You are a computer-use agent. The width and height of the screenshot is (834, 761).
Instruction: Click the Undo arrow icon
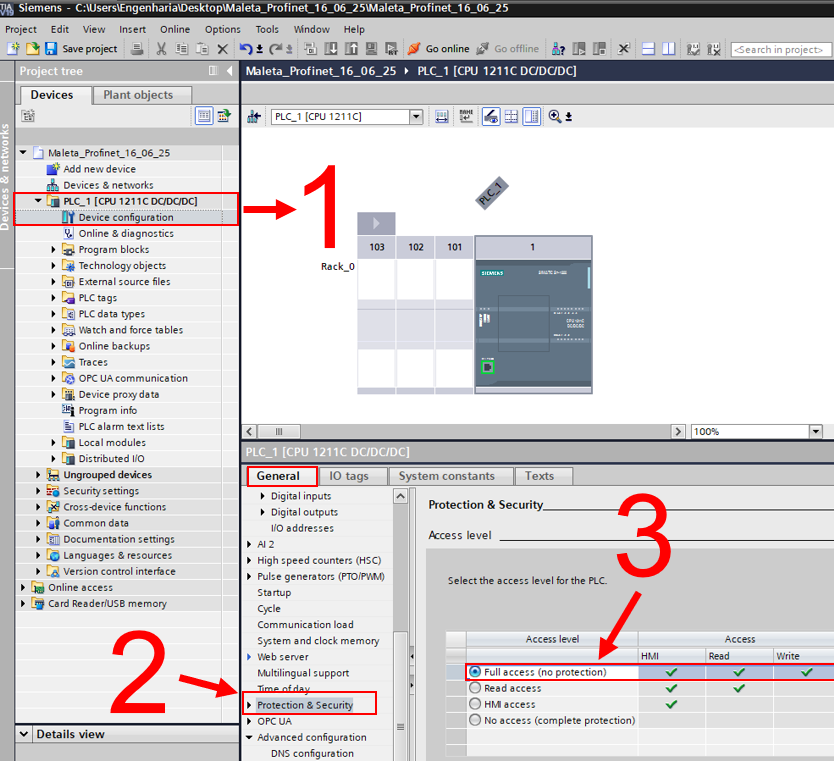(x=247, y=48)
